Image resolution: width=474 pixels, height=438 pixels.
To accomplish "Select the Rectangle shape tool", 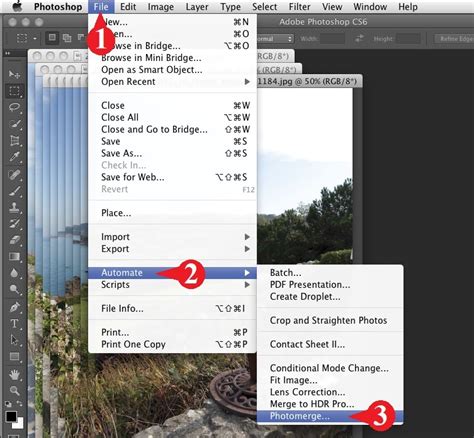I will [x=14, y=357].
